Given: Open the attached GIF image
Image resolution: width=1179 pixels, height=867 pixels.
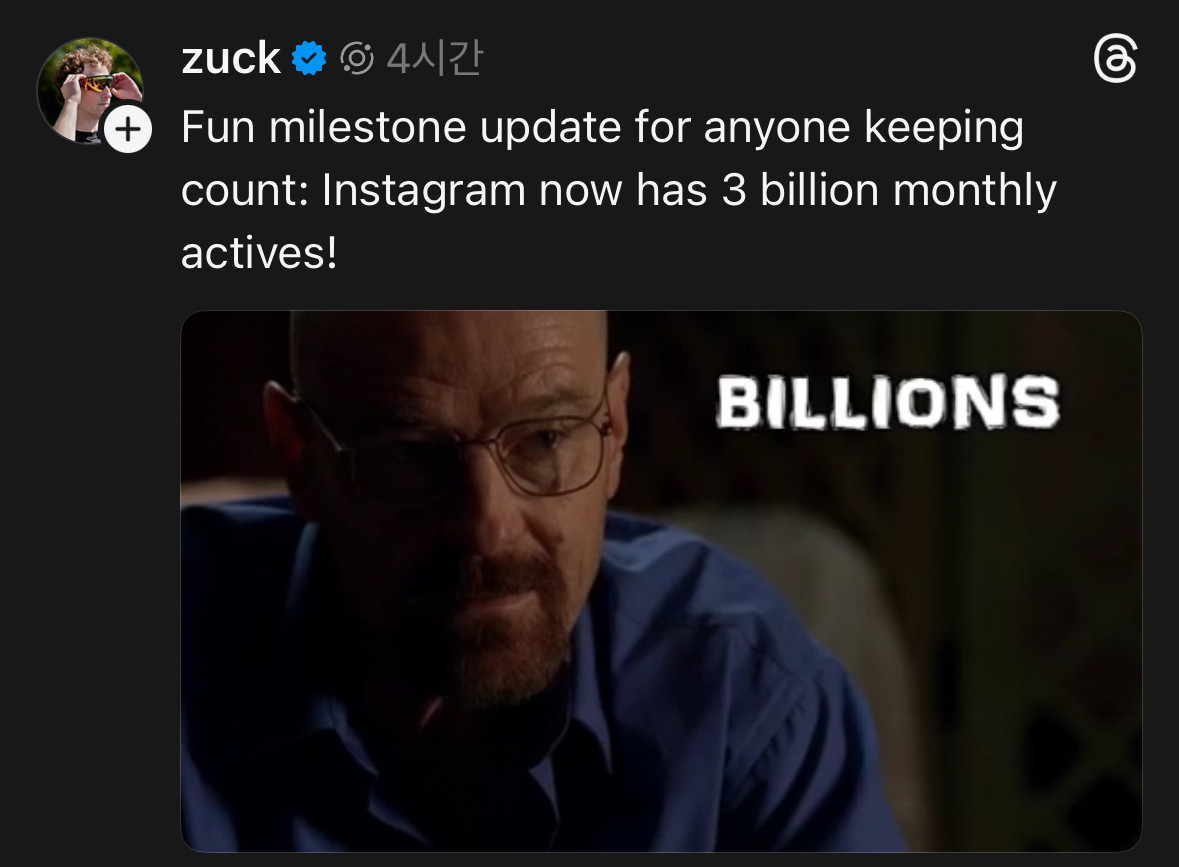Looking at the screenshot, I should coord(661,581).
